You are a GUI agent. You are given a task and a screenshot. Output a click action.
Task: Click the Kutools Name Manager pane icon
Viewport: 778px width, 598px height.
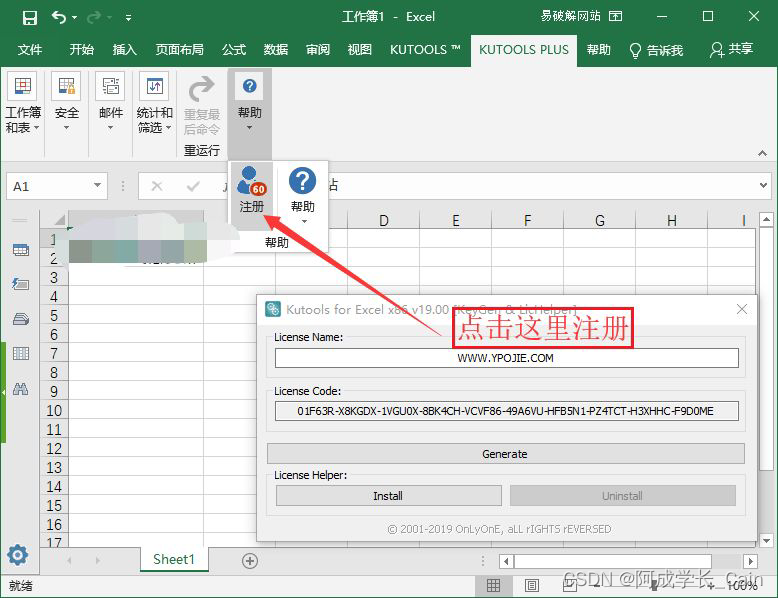click(x=20, y=319)
